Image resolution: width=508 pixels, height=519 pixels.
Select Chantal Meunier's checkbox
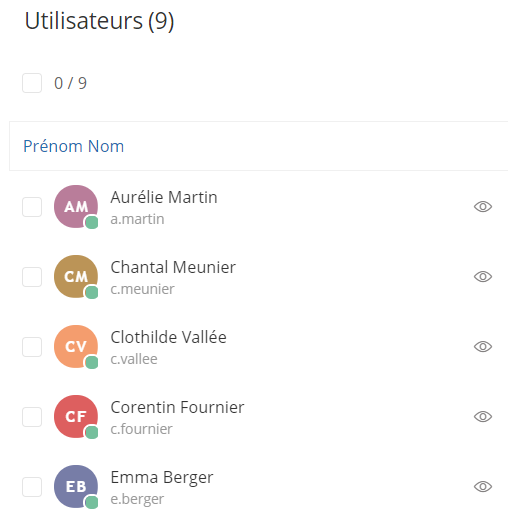pos(32,277)
